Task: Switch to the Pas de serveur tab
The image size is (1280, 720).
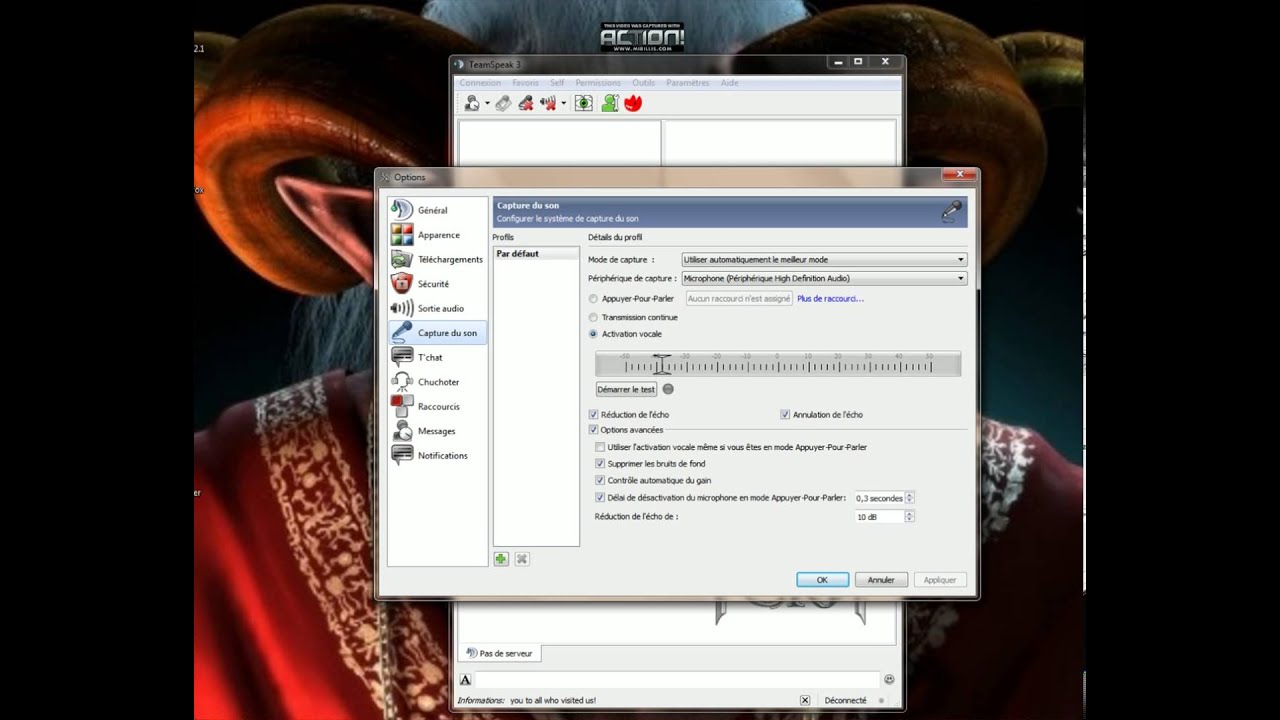Action: (x=499, y=653)
